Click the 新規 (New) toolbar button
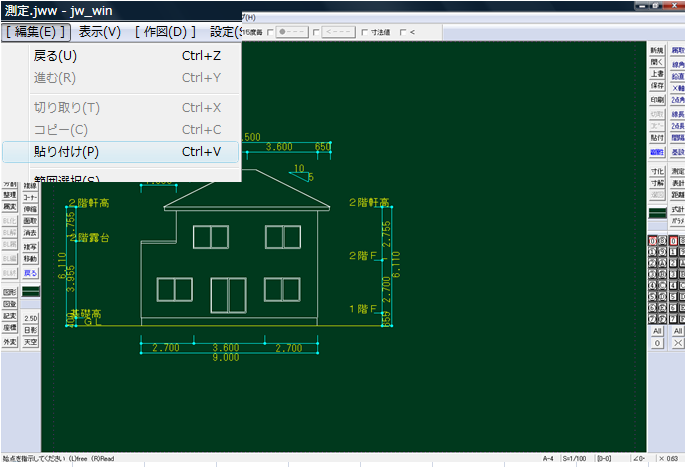This screenshot has width=686, height=468. tap(656, 49)
